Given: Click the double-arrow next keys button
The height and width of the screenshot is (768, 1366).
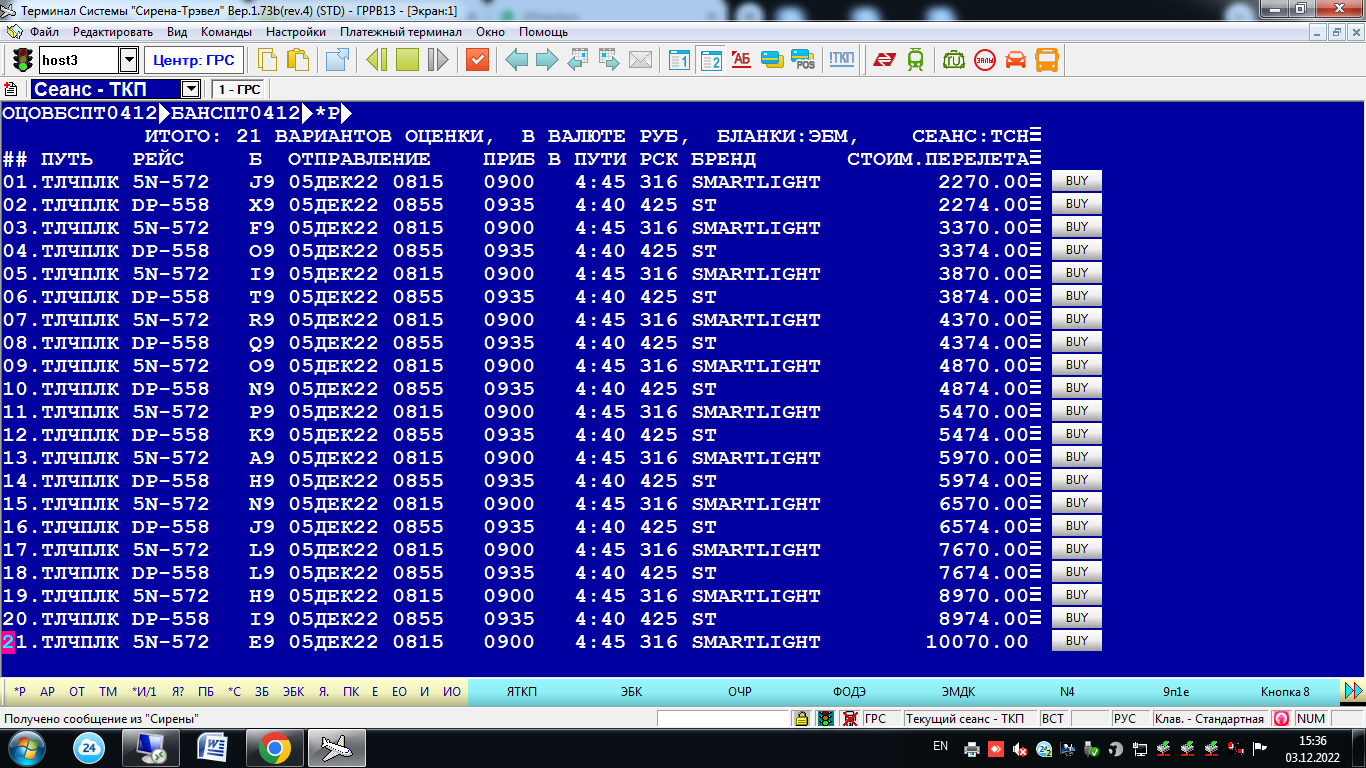Looking at the screenshot, I should (1353, 691).
